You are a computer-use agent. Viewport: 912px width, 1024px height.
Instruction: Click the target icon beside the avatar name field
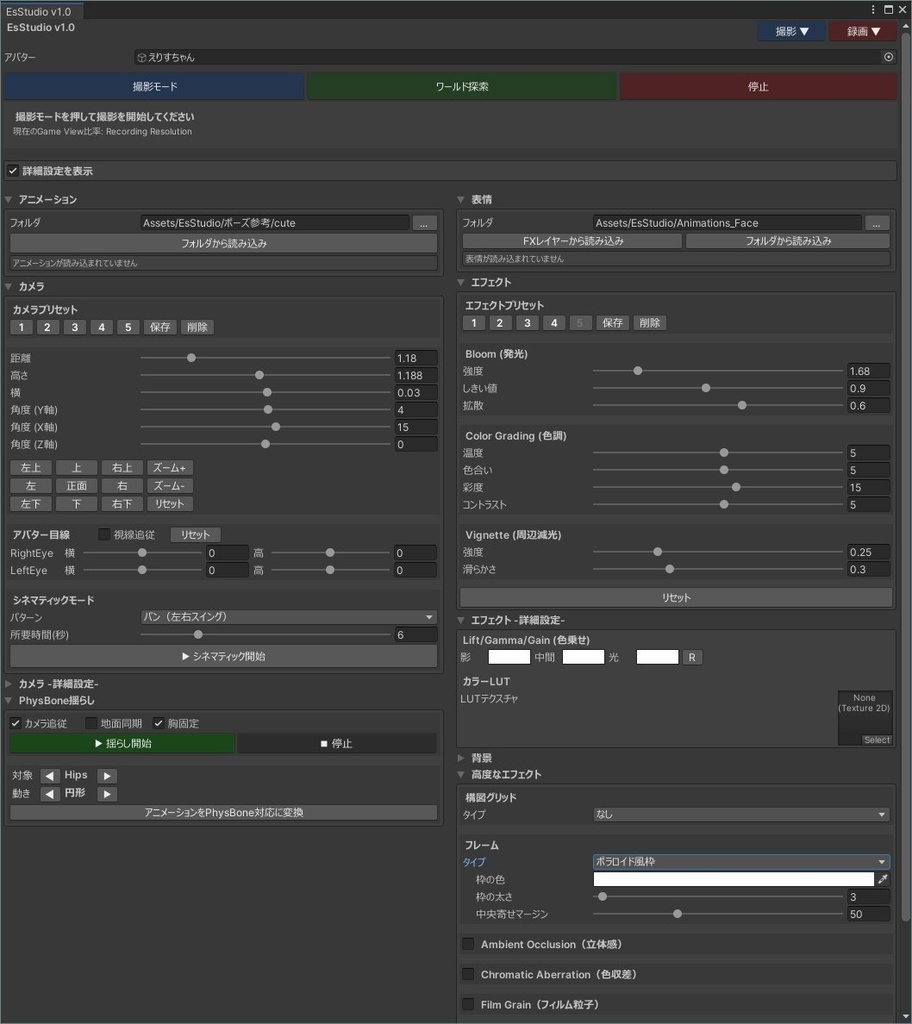[x=888, y=57]
